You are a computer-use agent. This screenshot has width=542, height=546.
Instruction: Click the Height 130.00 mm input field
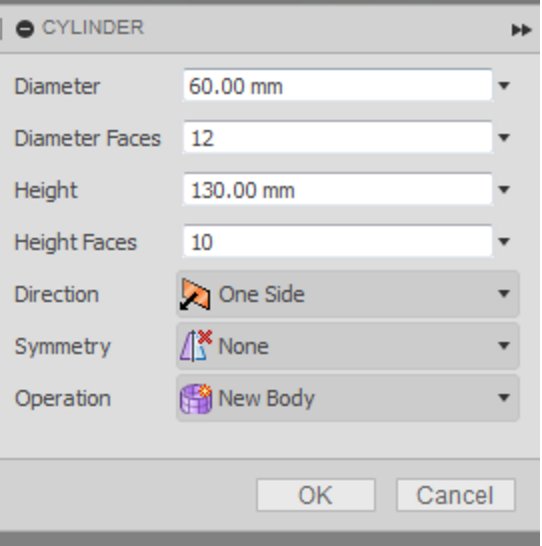(338, 189)
